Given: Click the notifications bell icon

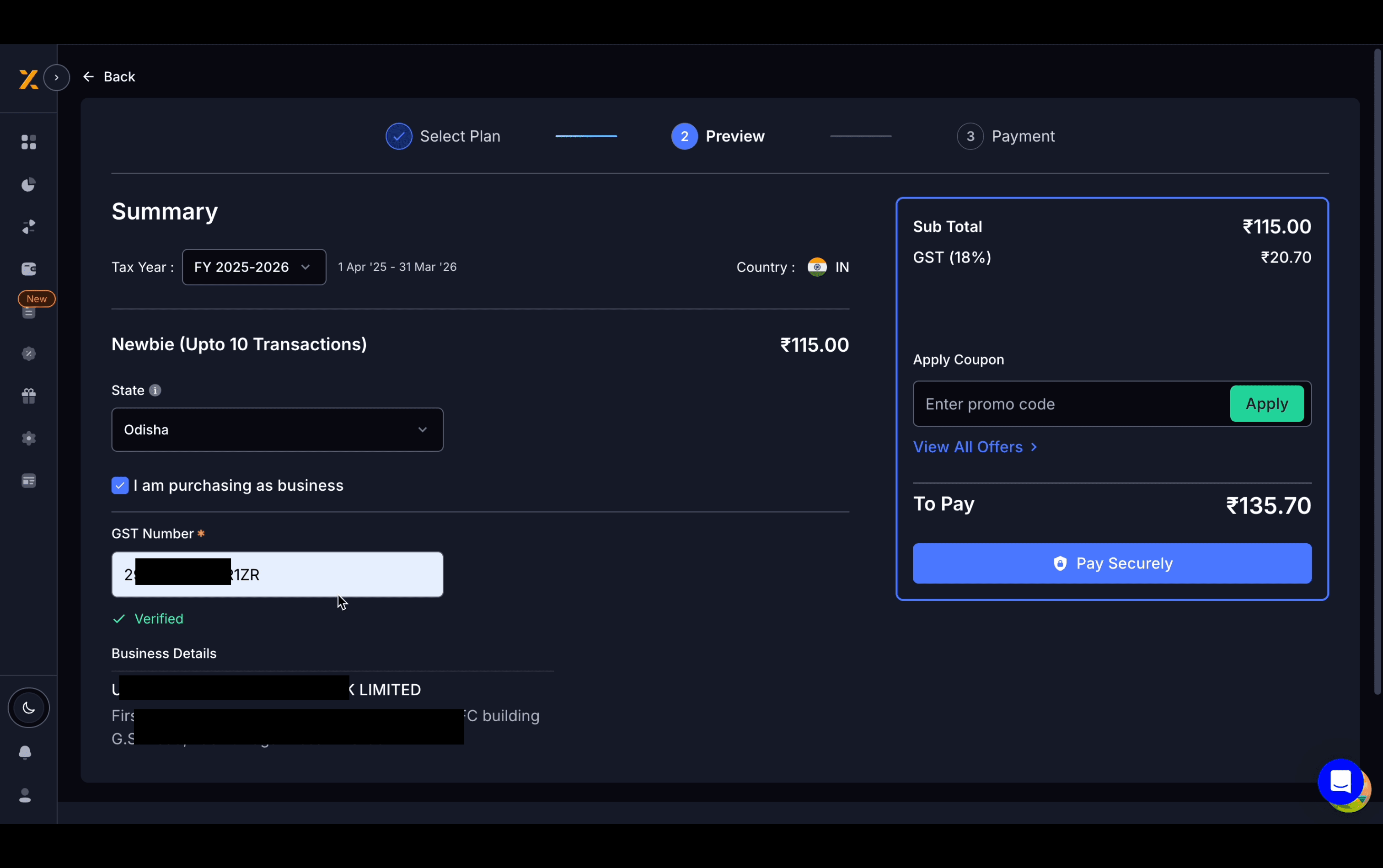Looking at the screenshot, I should pos(26,753).
